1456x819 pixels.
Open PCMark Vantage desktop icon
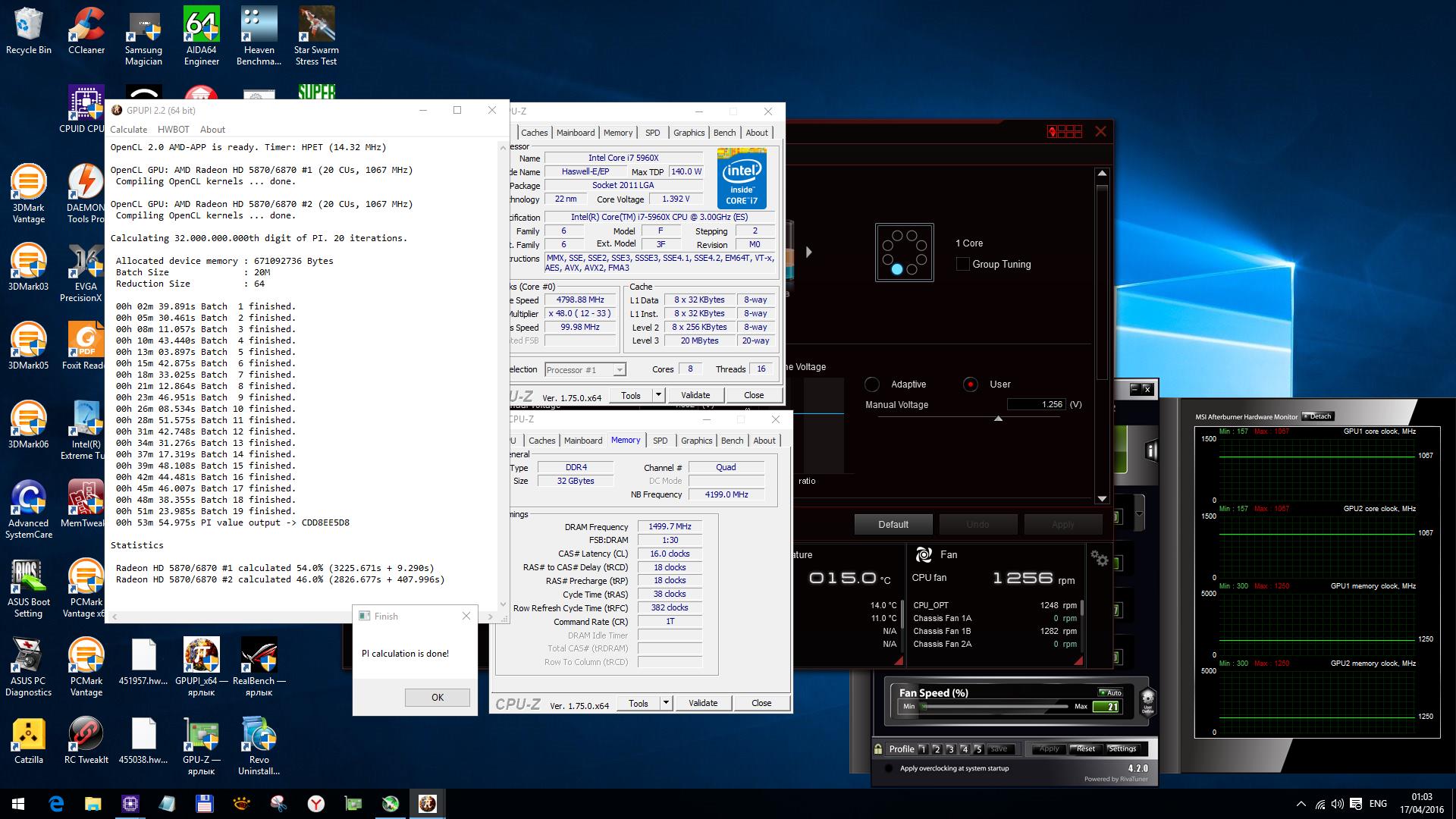pyautogui.click(x=86, y=667)
